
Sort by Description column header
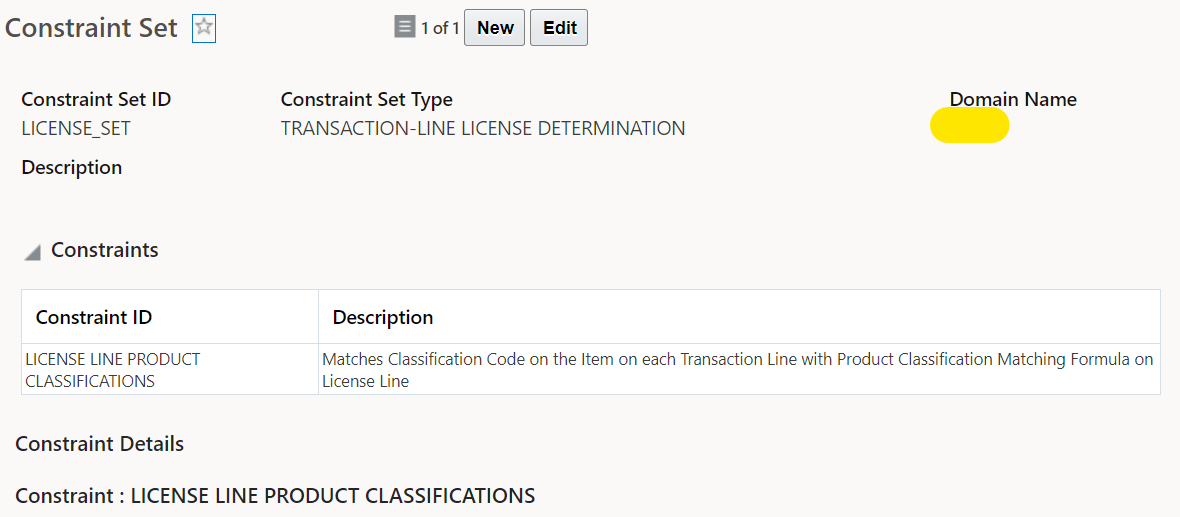(x=739, y=317)
